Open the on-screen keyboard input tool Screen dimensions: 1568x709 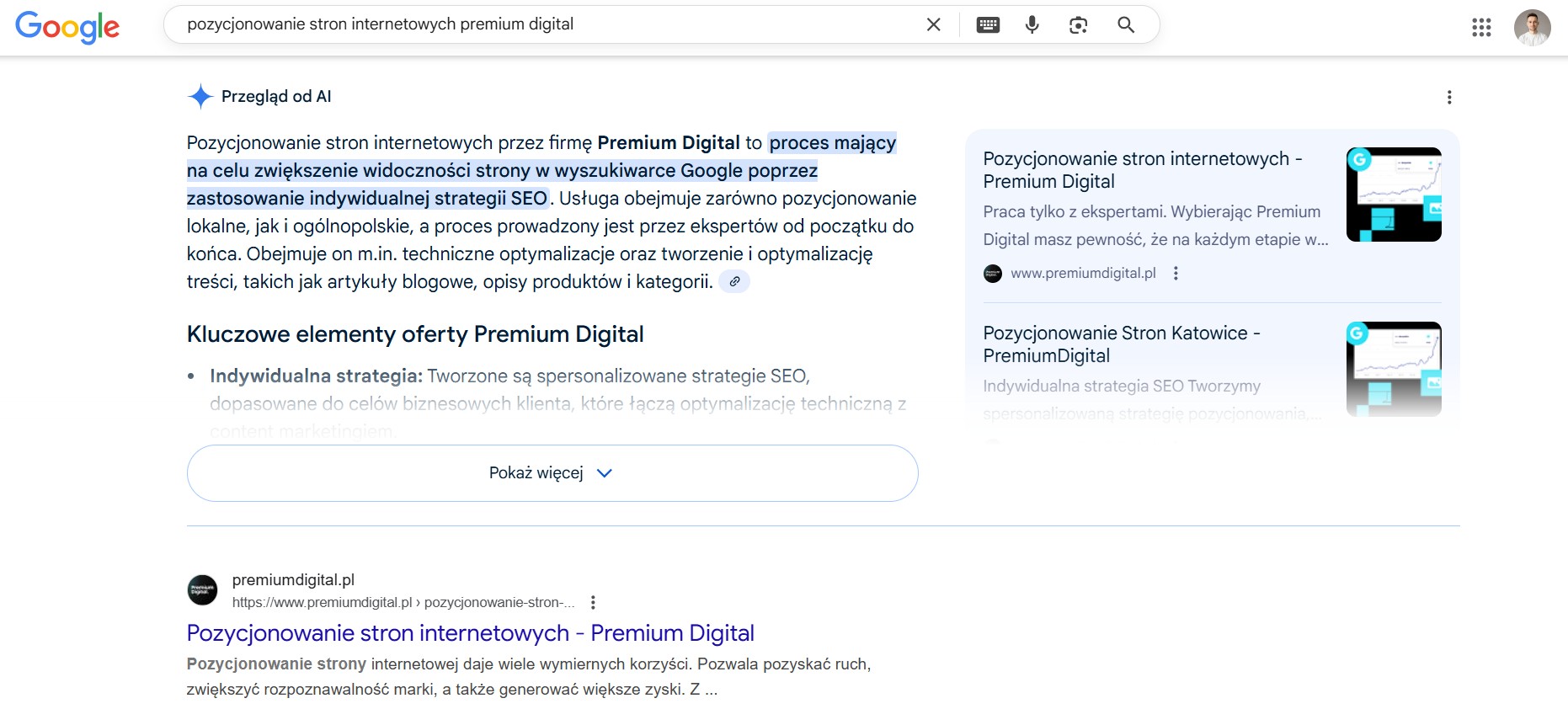988,24
